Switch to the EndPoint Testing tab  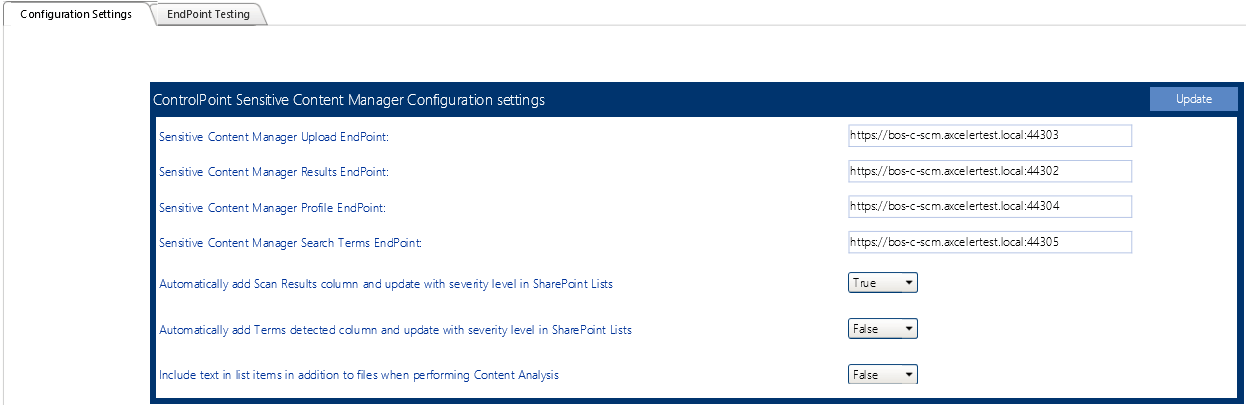[x=209, y=14]
